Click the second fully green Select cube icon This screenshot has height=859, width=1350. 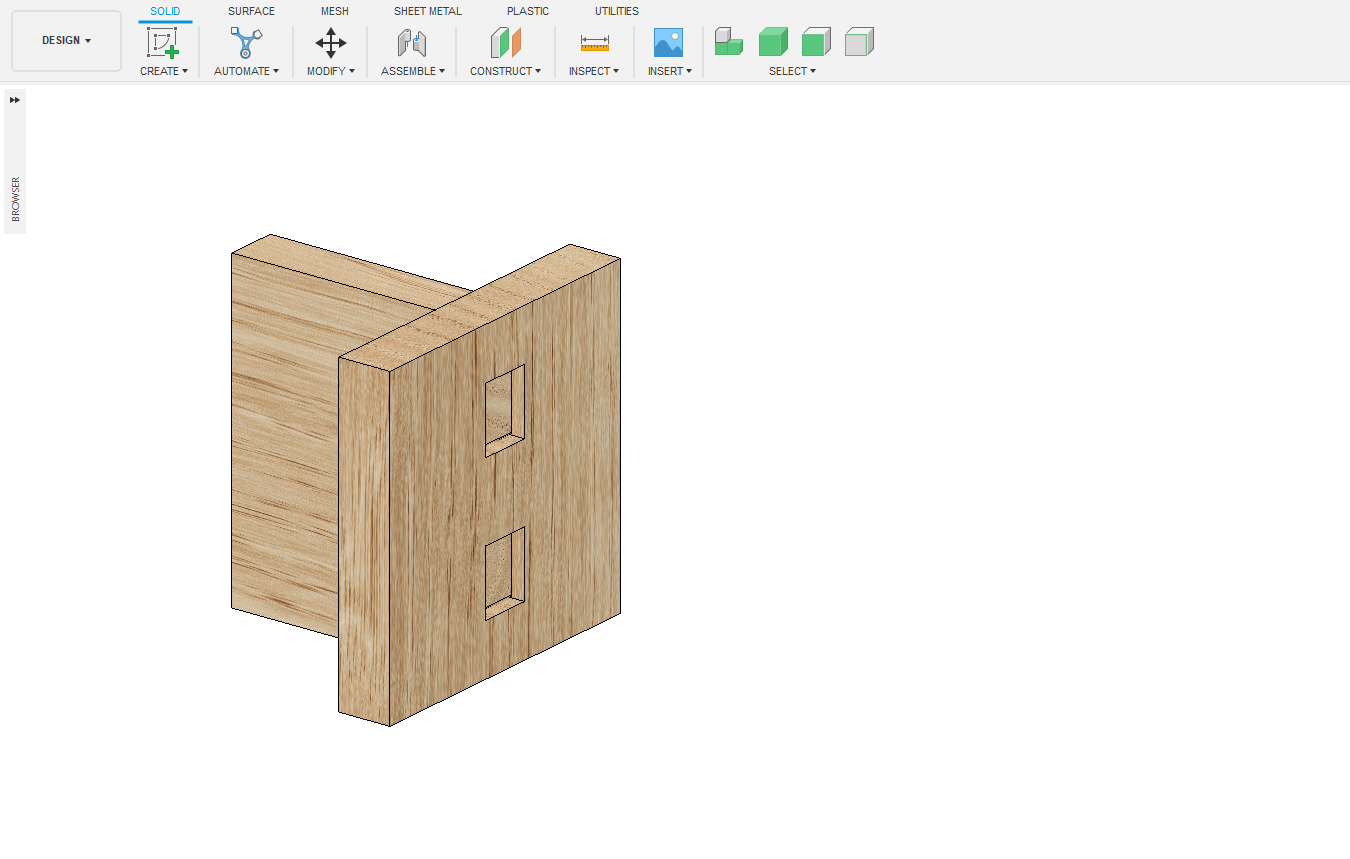772,42
